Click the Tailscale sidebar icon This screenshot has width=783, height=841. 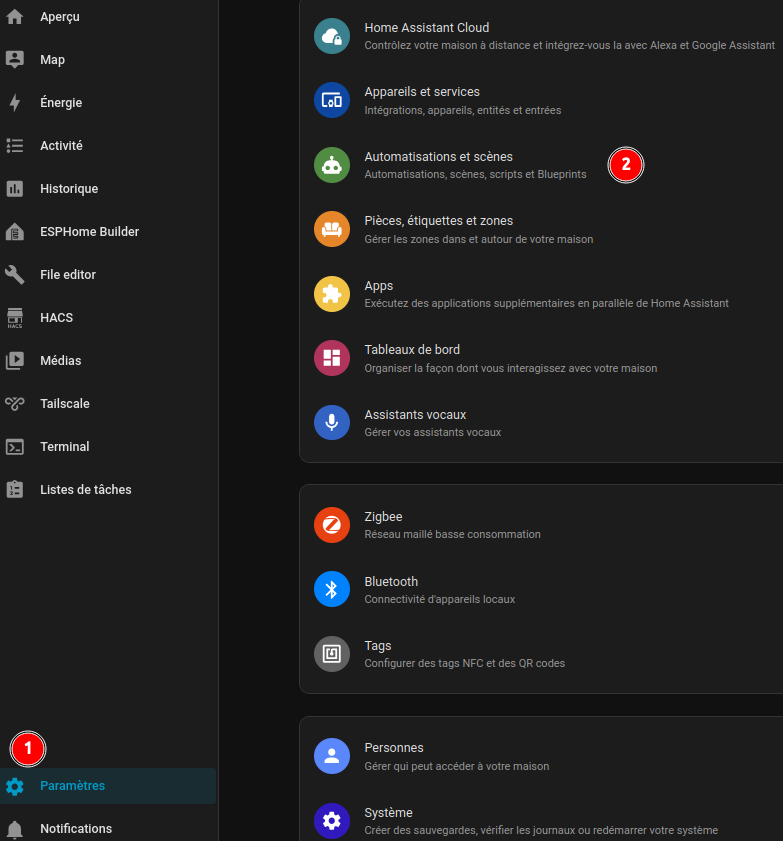coord(14,403)
